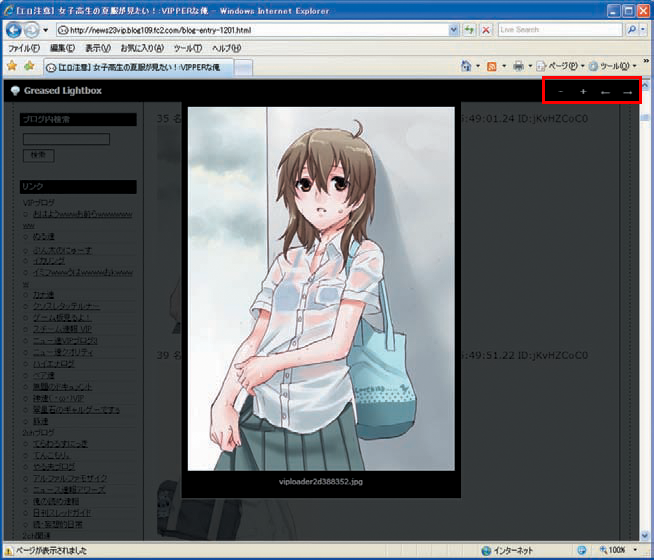Open the ニュース速報アワーズ sidebar link

tap(69, 490)
